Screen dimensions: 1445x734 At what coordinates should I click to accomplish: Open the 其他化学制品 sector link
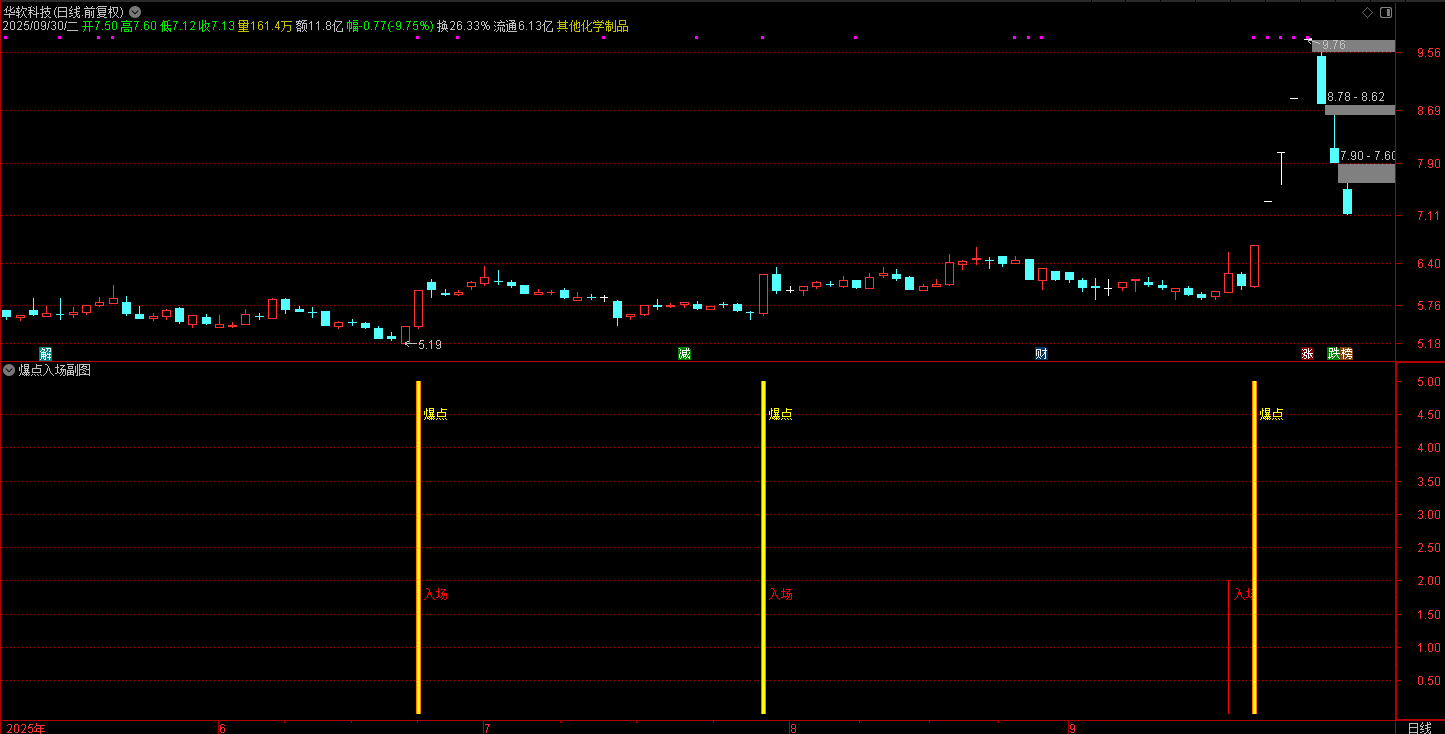pos(593,26)
